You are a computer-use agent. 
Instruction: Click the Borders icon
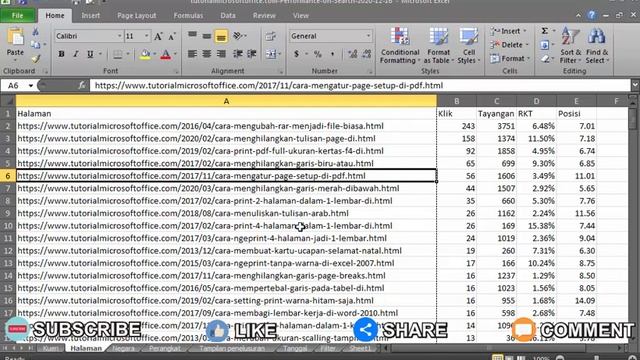tap(118, 54)
